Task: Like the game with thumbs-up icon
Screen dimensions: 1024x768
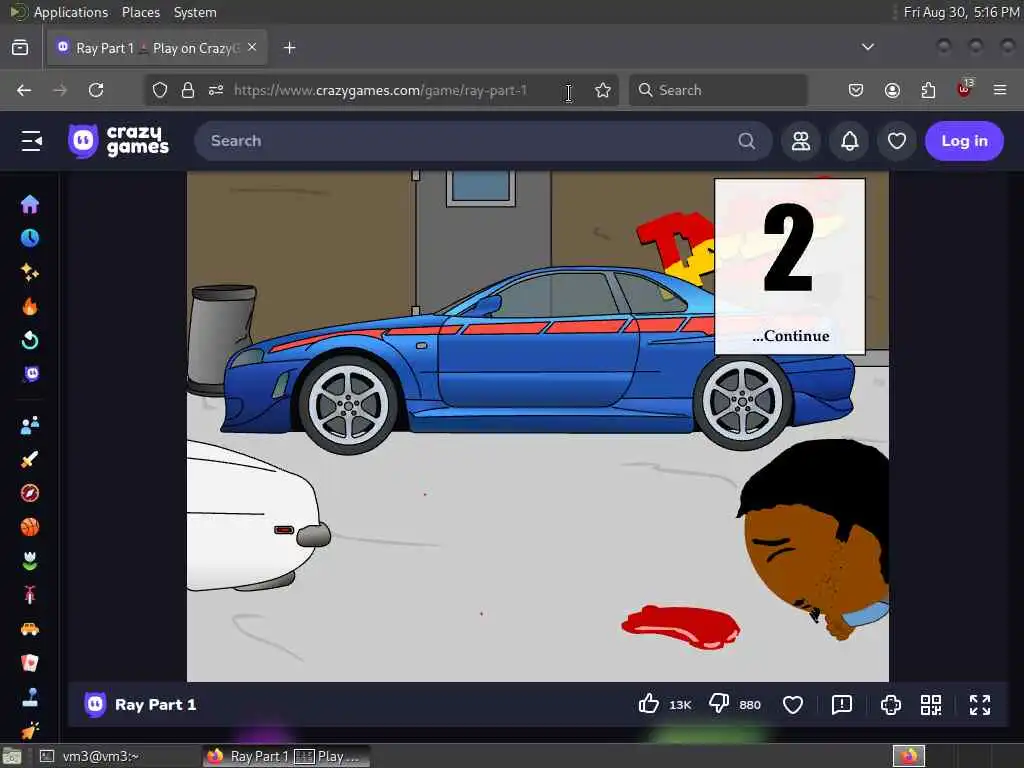Action: 648,704
